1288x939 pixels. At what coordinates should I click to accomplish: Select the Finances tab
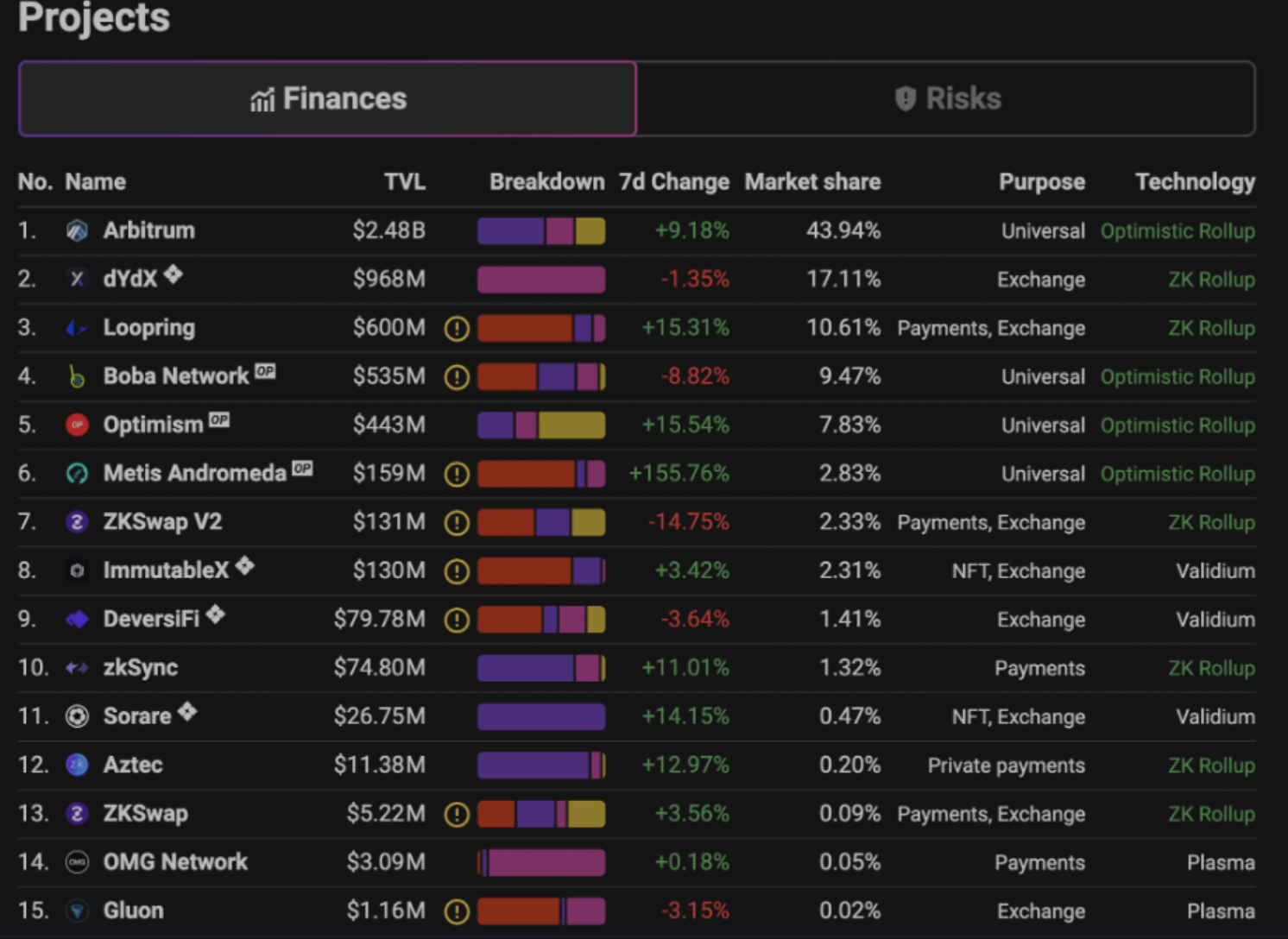click(x=328, y=99)
